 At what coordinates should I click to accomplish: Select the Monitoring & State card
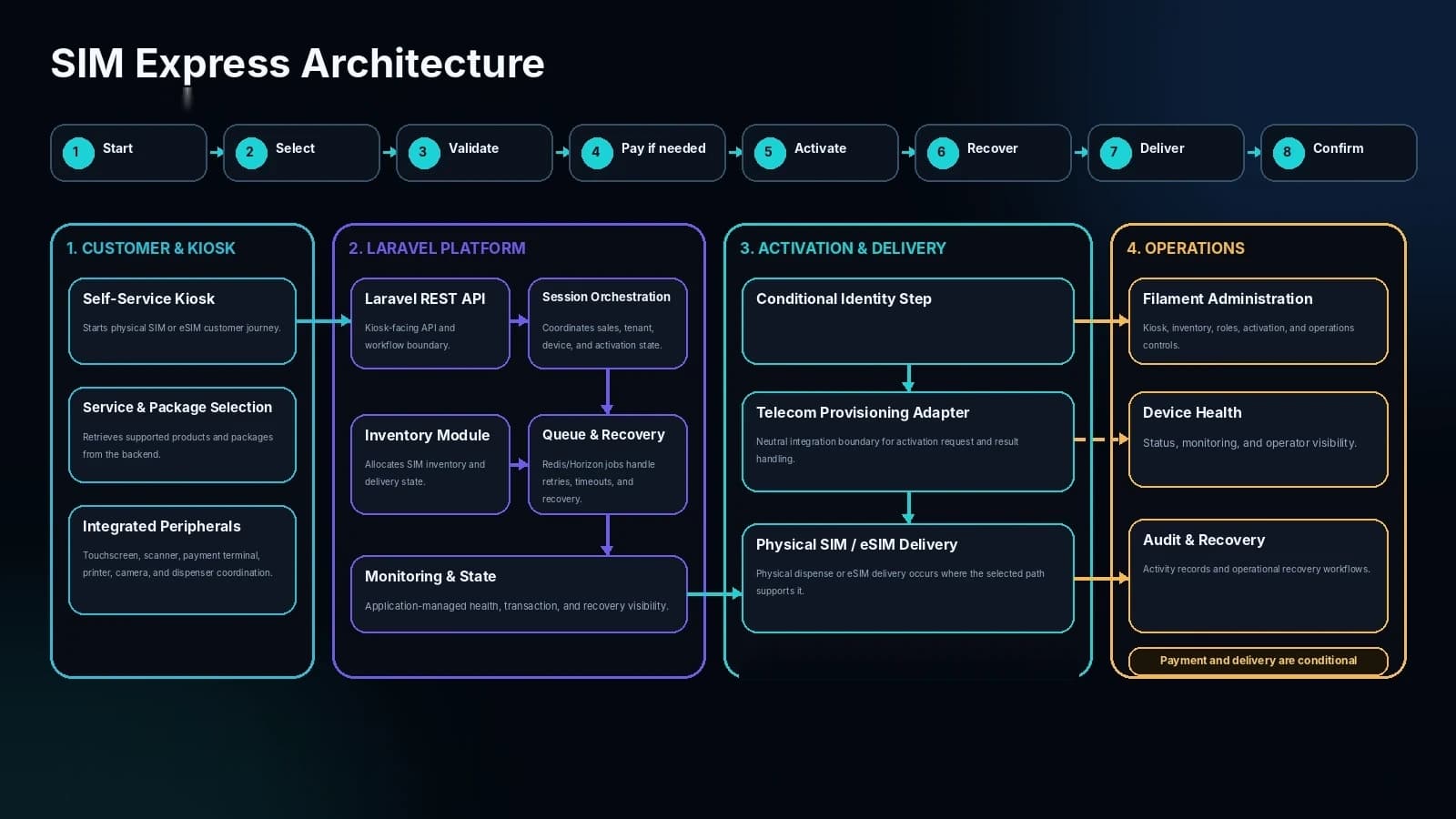coord(519,594)
